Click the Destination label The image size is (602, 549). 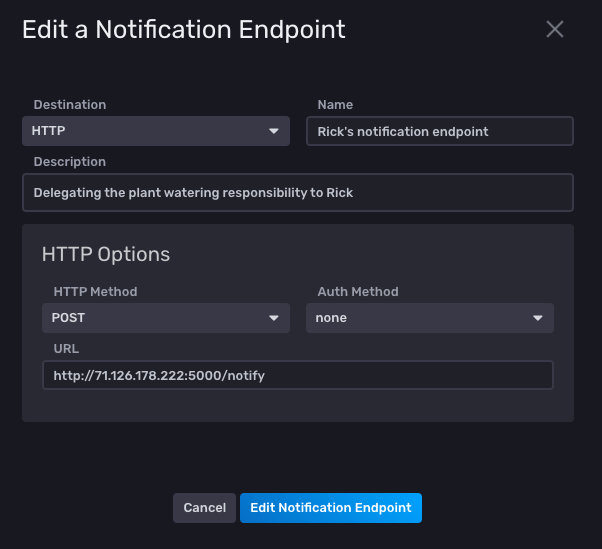tap(70, 104)
